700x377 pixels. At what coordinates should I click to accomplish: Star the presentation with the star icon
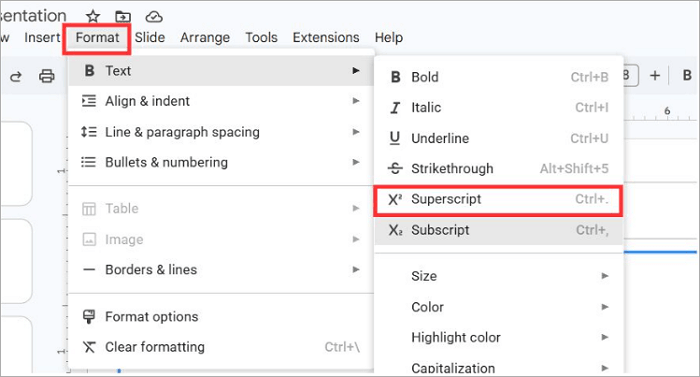(x=93, y=17)
